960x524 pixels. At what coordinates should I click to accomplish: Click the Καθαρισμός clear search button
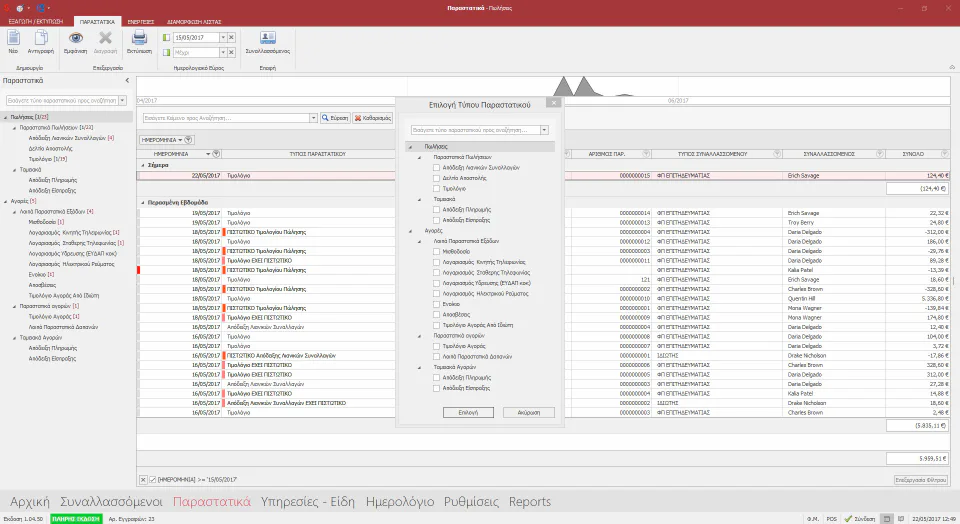click(373, 118)
